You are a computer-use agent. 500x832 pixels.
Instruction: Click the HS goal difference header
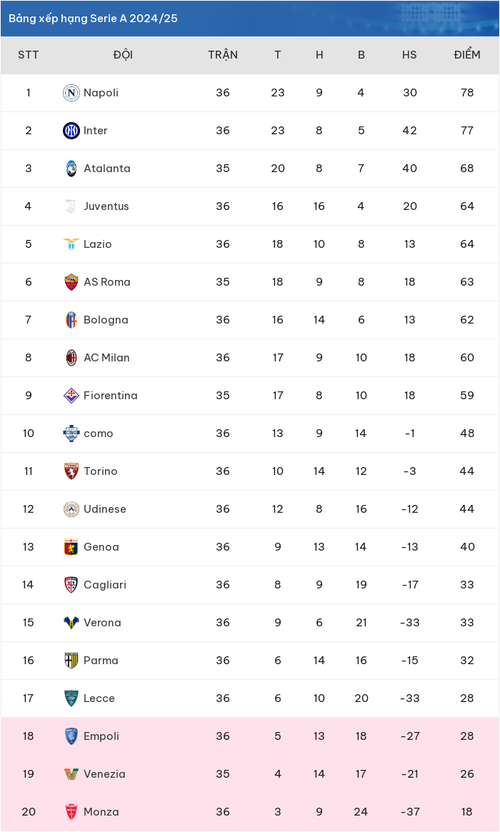pos(409,55)
